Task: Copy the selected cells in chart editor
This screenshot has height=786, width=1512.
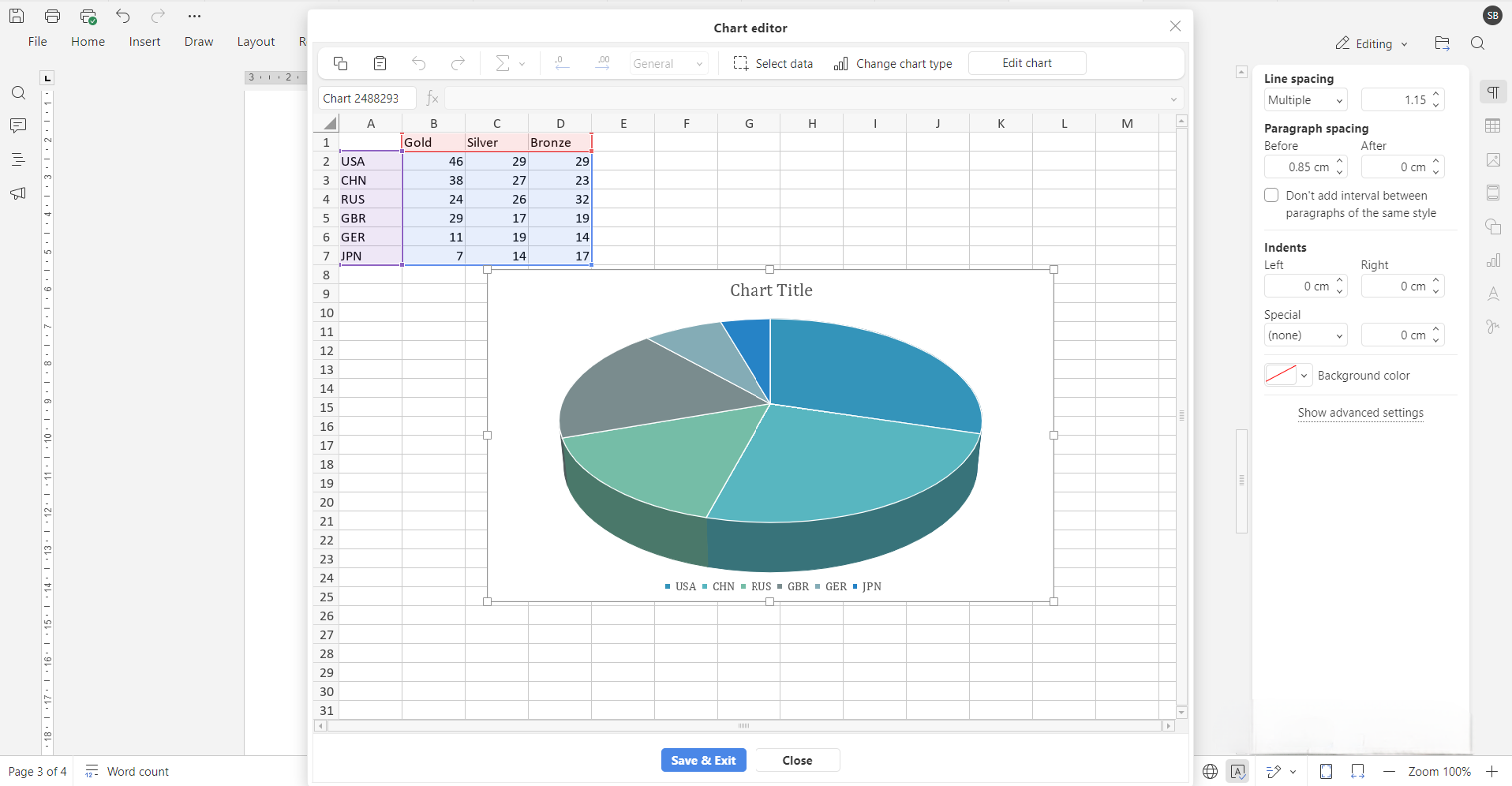Action: (340, 63)
